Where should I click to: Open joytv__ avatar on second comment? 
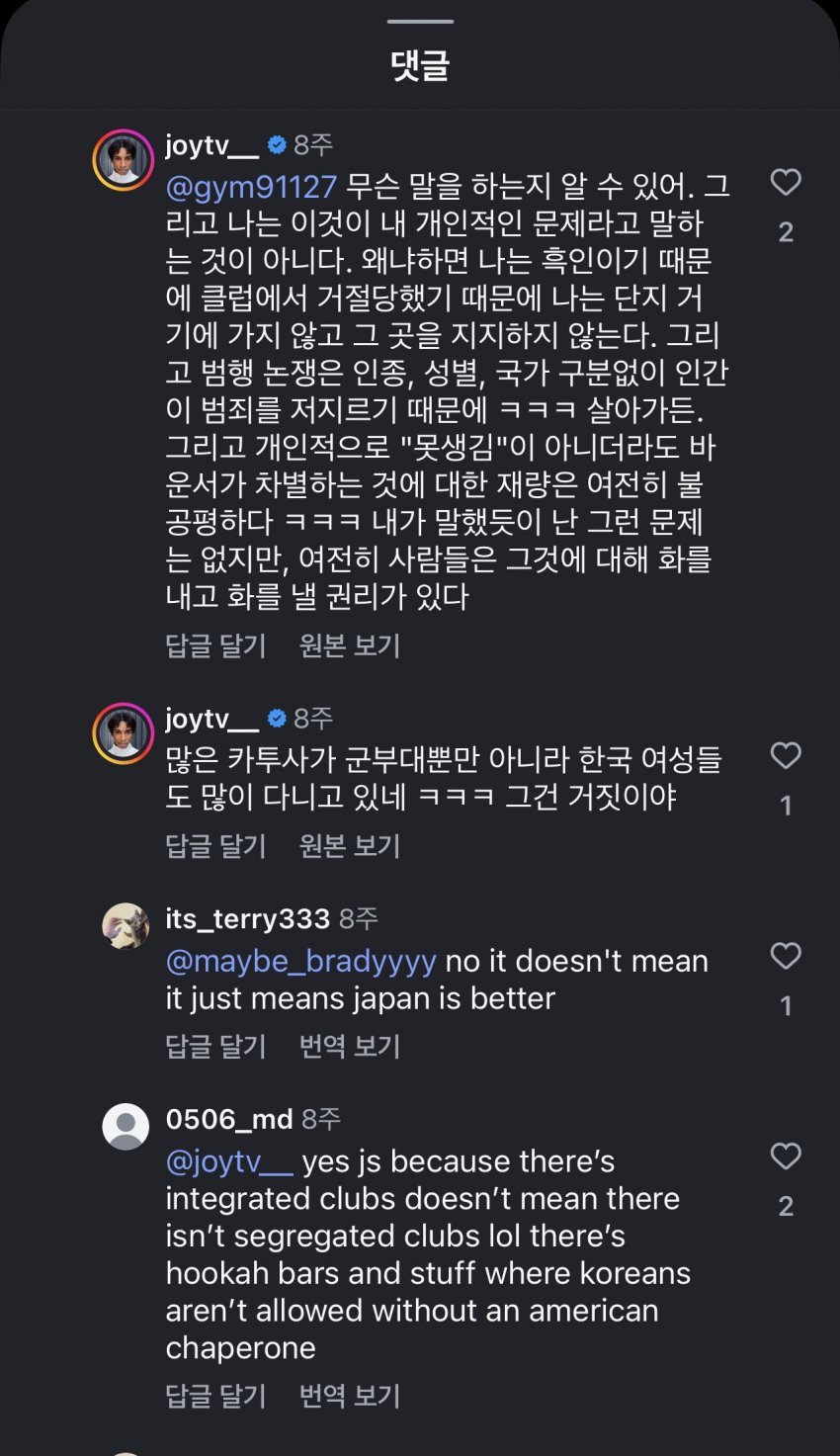[x=125, y=733]
